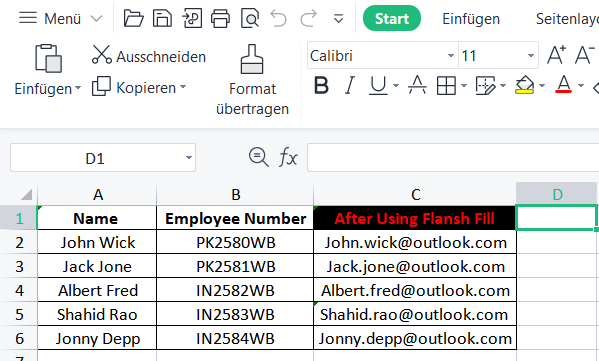Click the John Wick cell

97,242
